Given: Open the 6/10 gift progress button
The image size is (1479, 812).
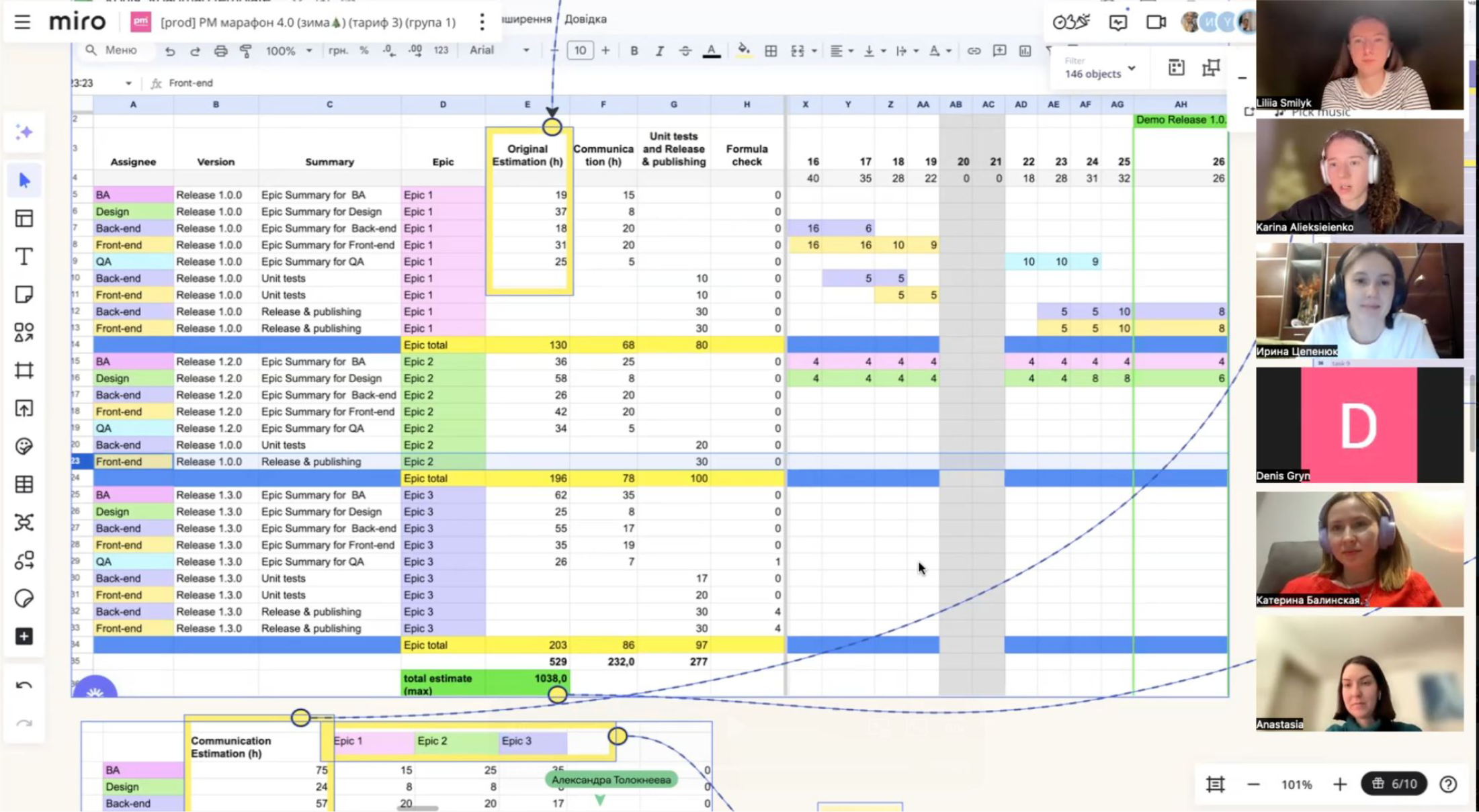Looking at the screenshot, I should (x=1394, y=784).
